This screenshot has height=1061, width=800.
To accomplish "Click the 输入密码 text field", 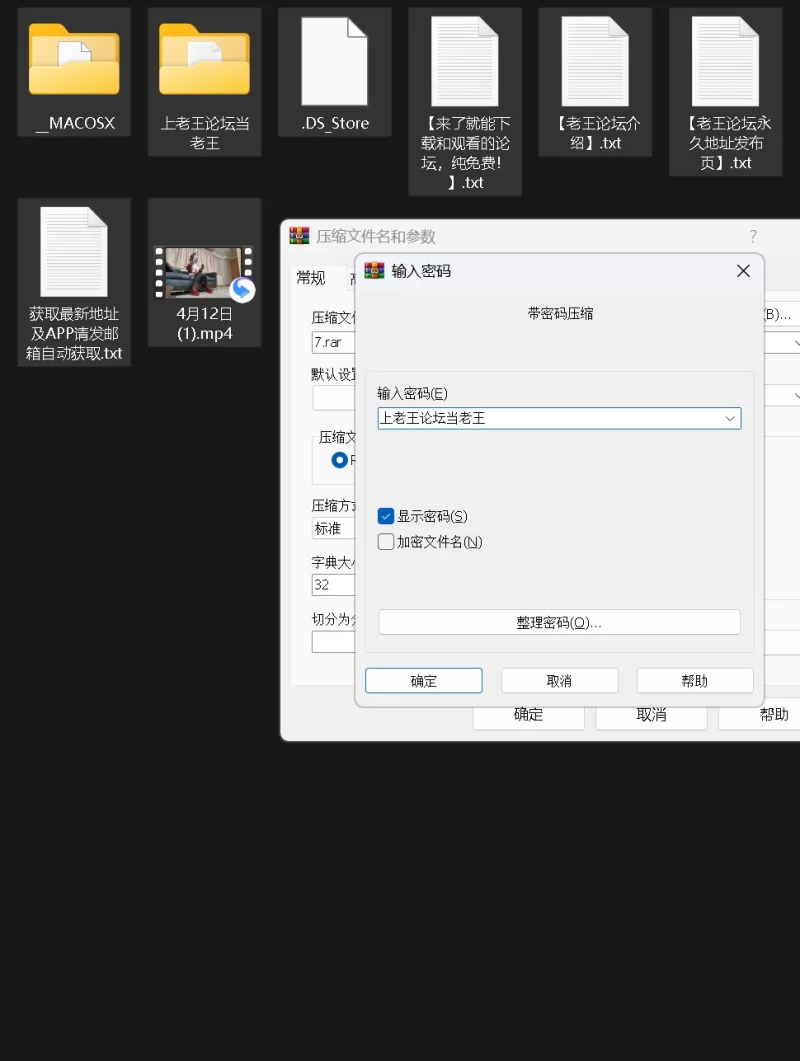I will [548, 419].
